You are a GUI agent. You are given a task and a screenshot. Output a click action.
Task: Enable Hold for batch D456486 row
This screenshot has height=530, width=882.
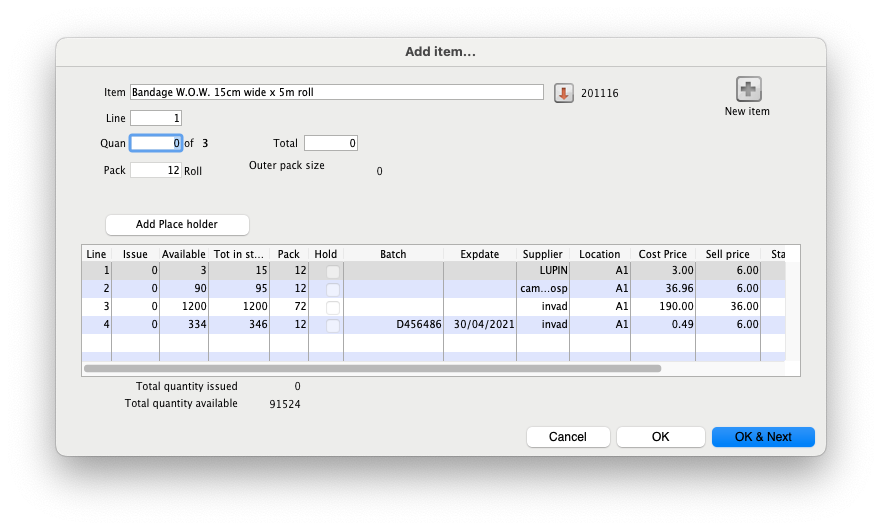(332, 325)
